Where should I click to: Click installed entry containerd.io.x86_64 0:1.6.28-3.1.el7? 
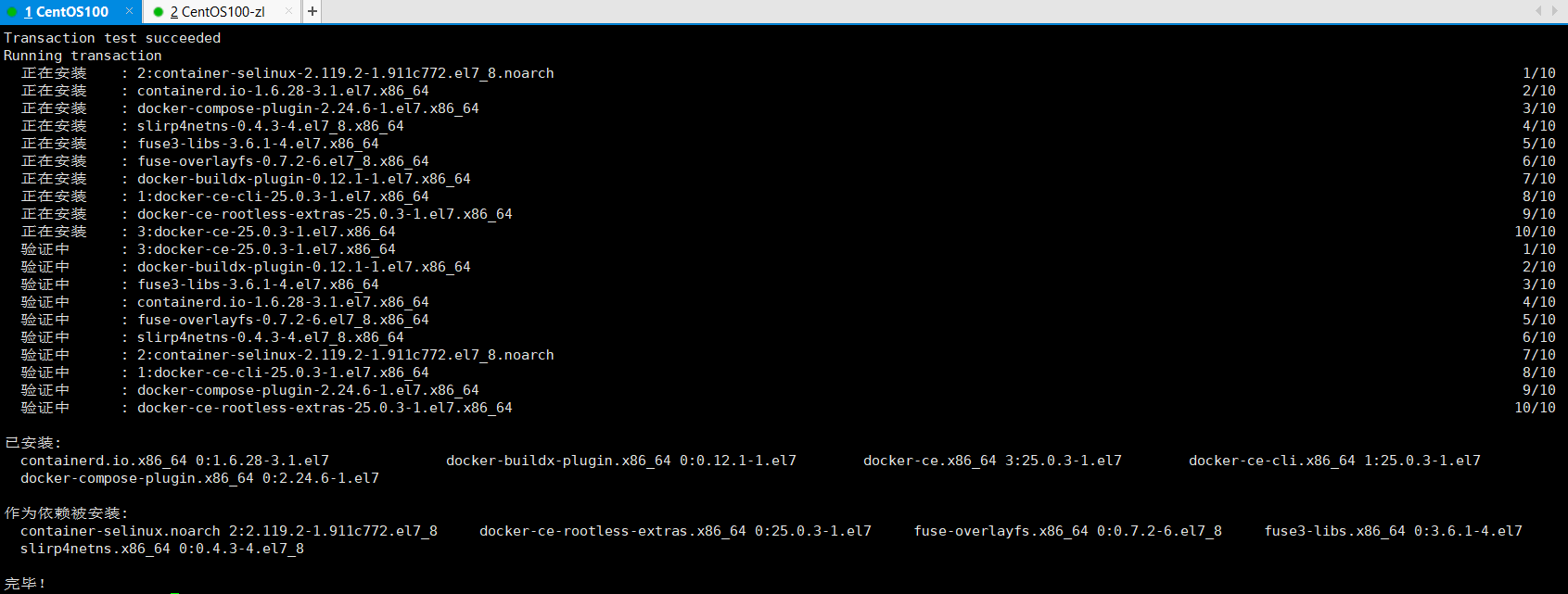174,461
